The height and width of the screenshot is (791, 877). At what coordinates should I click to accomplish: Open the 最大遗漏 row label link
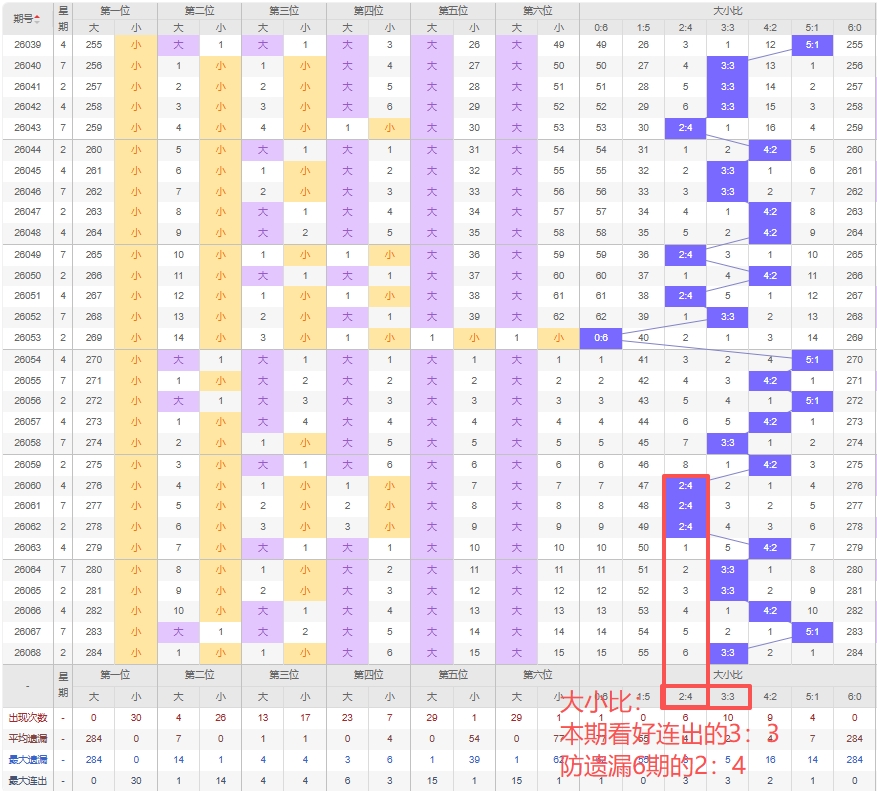28,760
